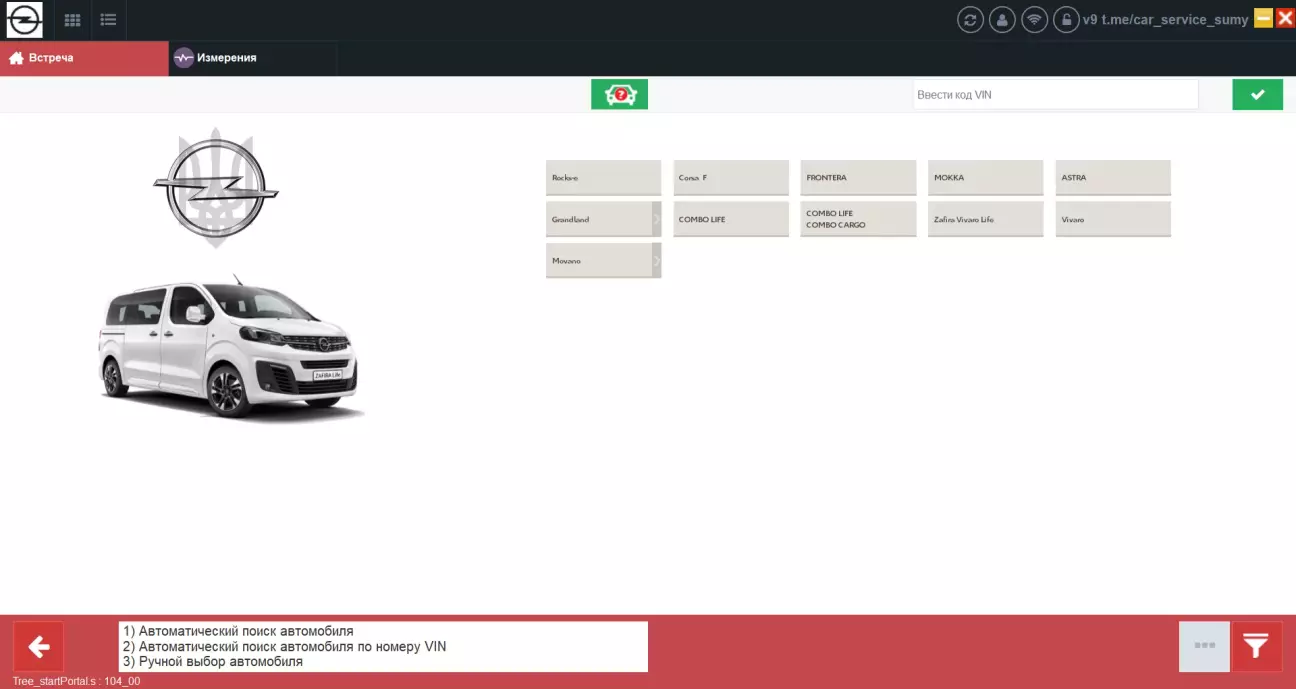Expand the Grandland model chevron
The width and height of the screenshot is (1296, 689).
(x=657, y=219)
